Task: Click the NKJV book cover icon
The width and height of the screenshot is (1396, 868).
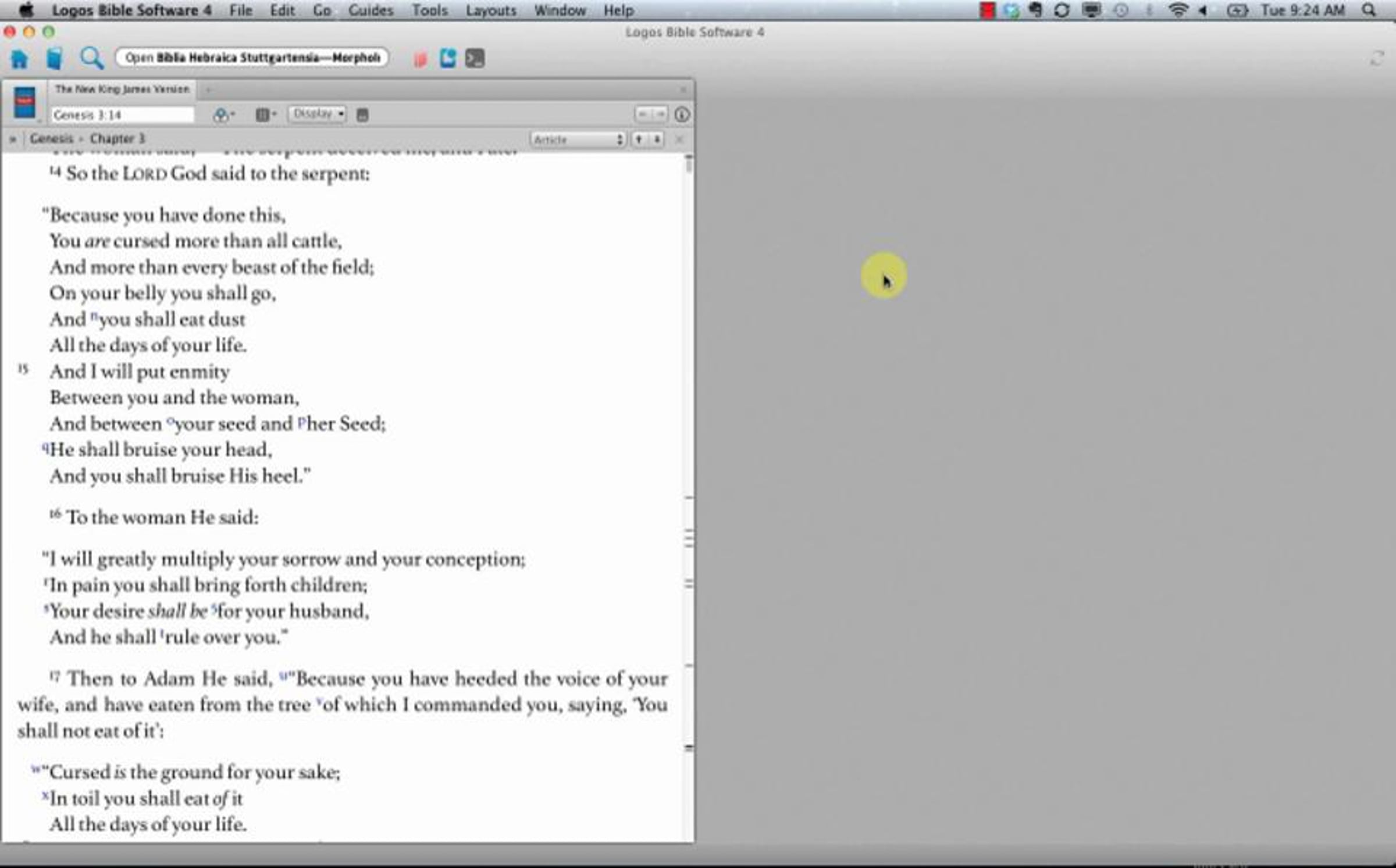Action: coord(24,103)
